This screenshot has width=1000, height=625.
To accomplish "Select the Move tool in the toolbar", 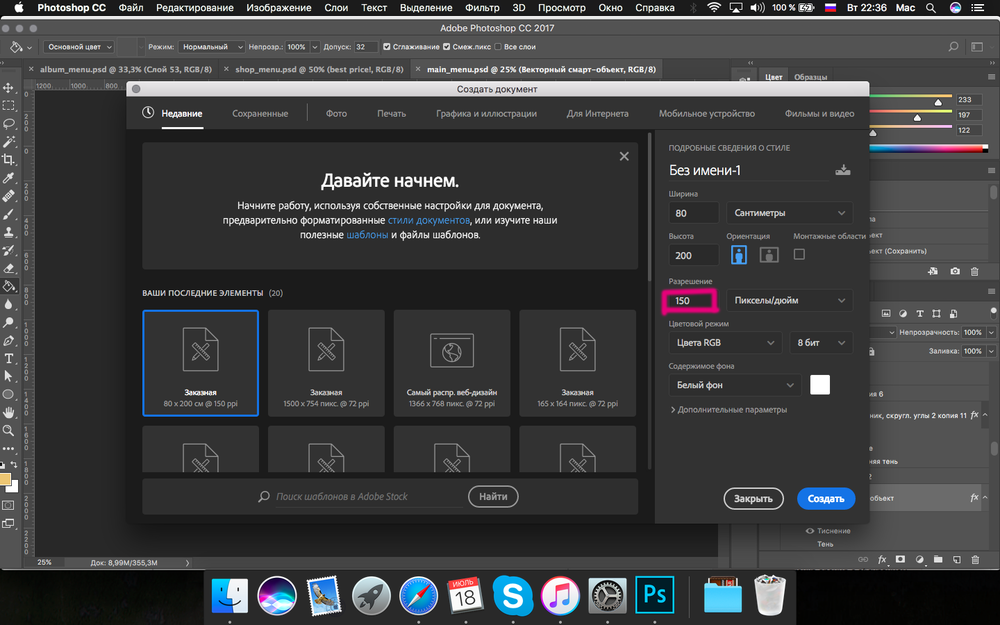I will point(9,87).
